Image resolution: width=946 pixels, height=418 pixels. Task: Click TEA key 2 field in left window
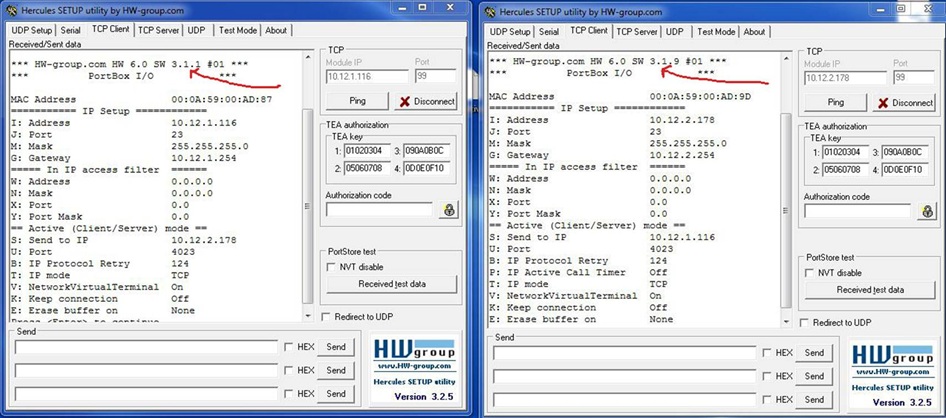click(367, 168)
